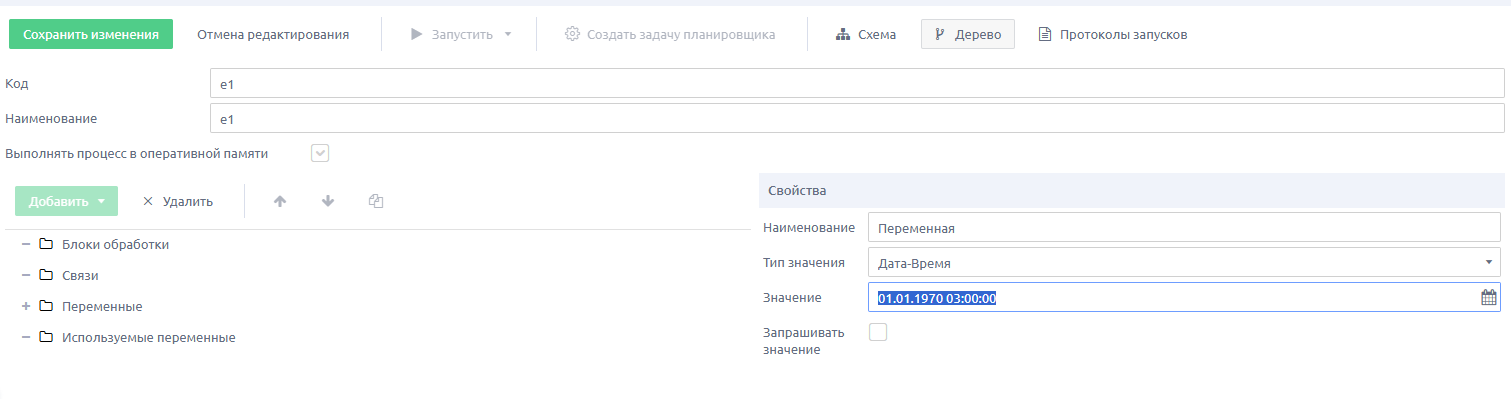Click the Свойства panel header
1511x399 pixels.
click(x=1131, y=190)
